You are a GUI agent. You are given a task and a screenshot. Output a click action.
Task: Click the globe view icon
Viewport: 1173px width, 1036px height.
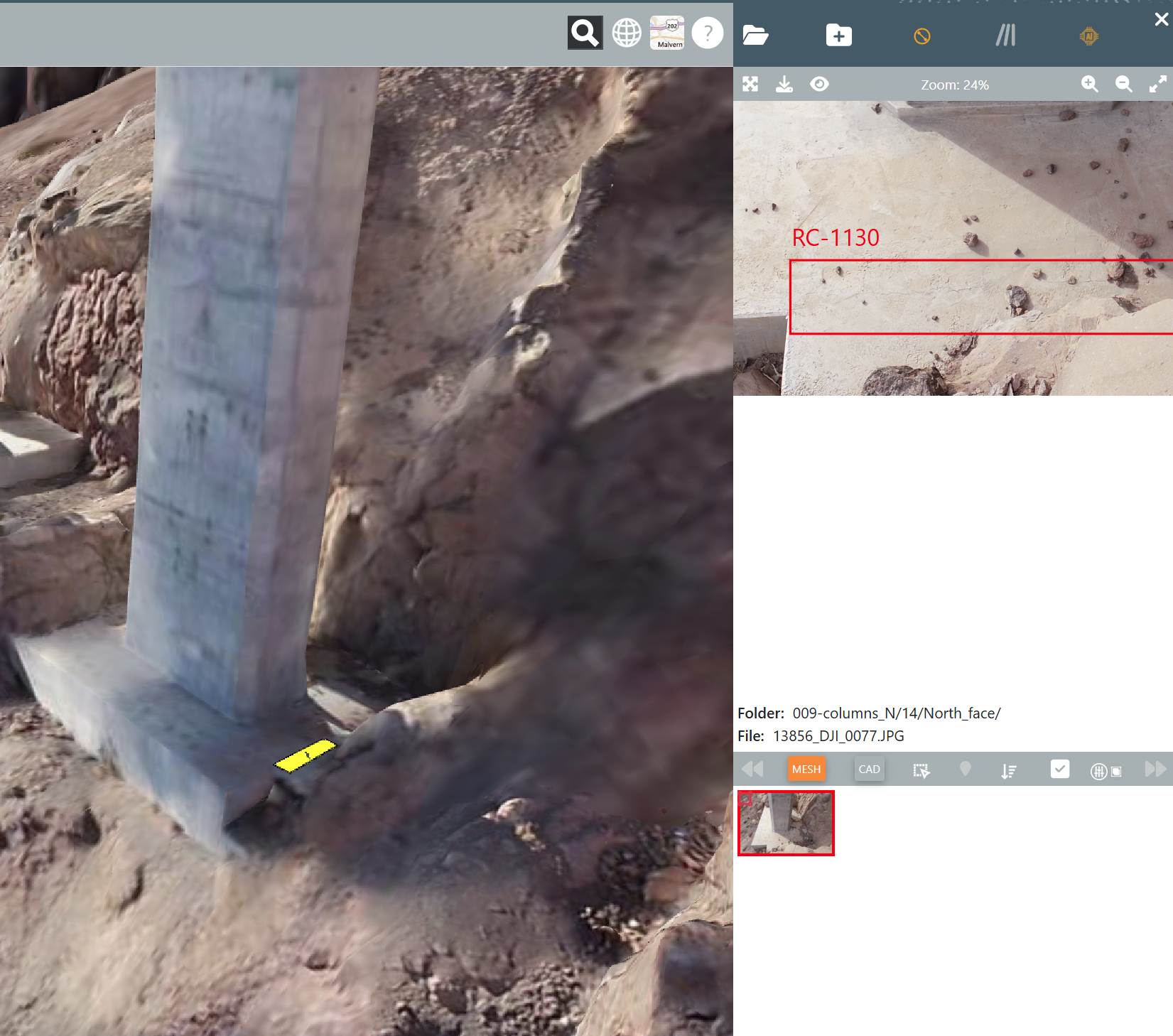coord(627,33)
